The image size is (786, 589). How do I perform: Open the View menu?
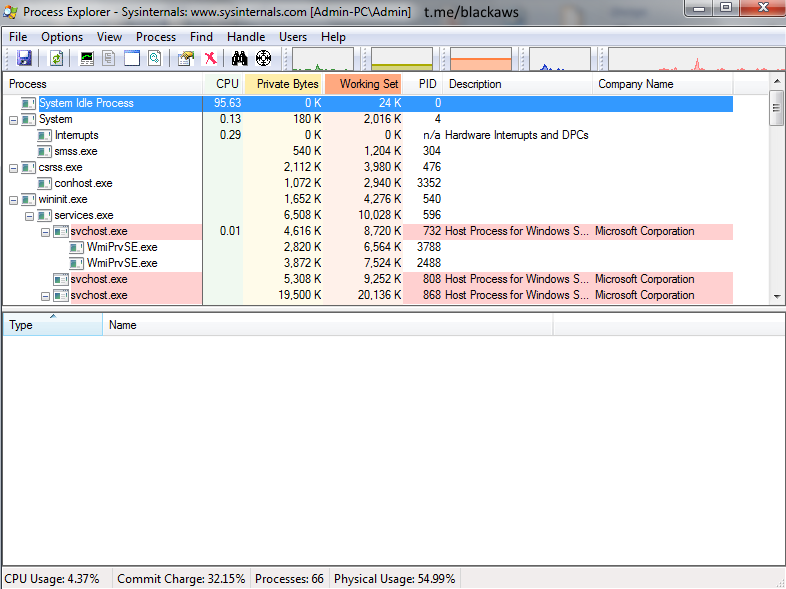tap(109, 37)
